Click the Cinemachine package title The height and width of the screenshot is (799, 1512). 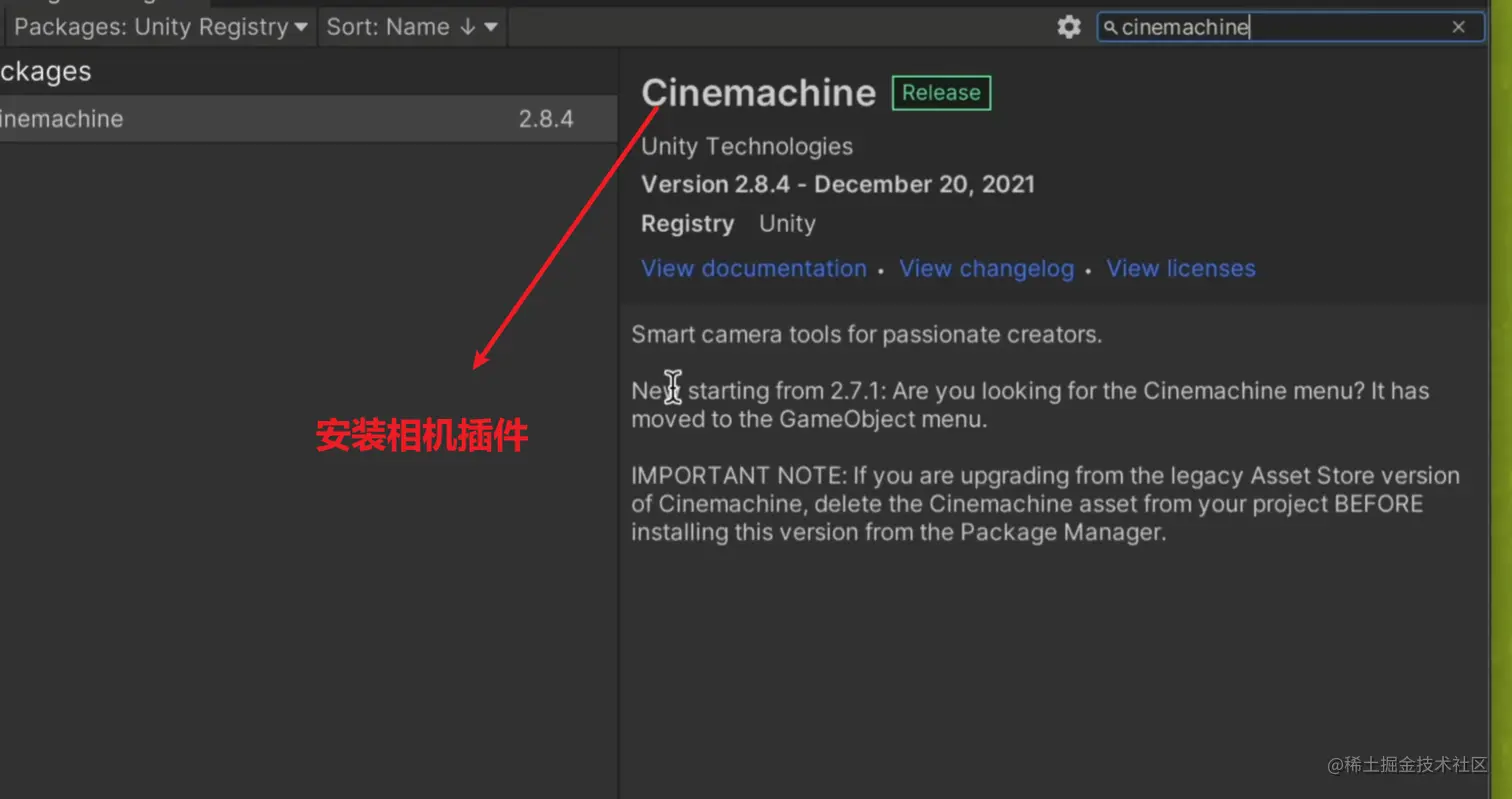click(758, 92)
